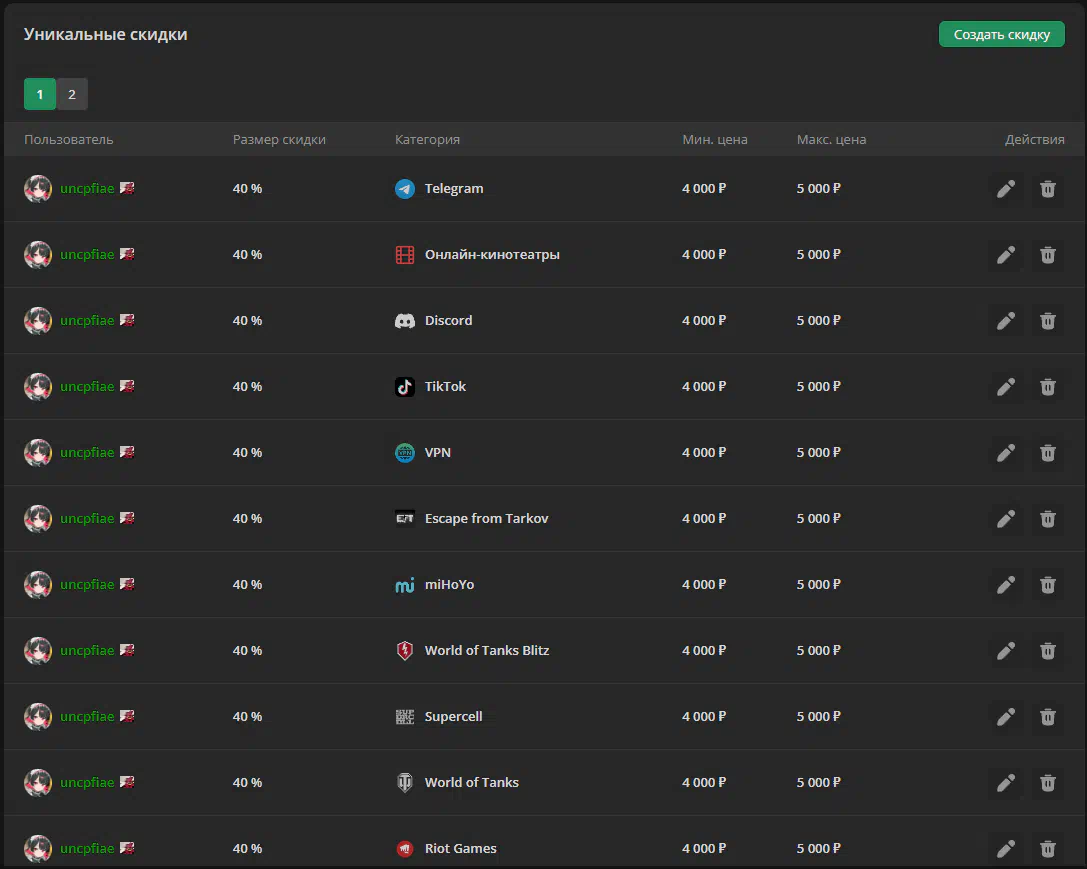1087x869 pixels.
Task: Click 5 000 ₽ max price in Supercell row
Action: 819,717
